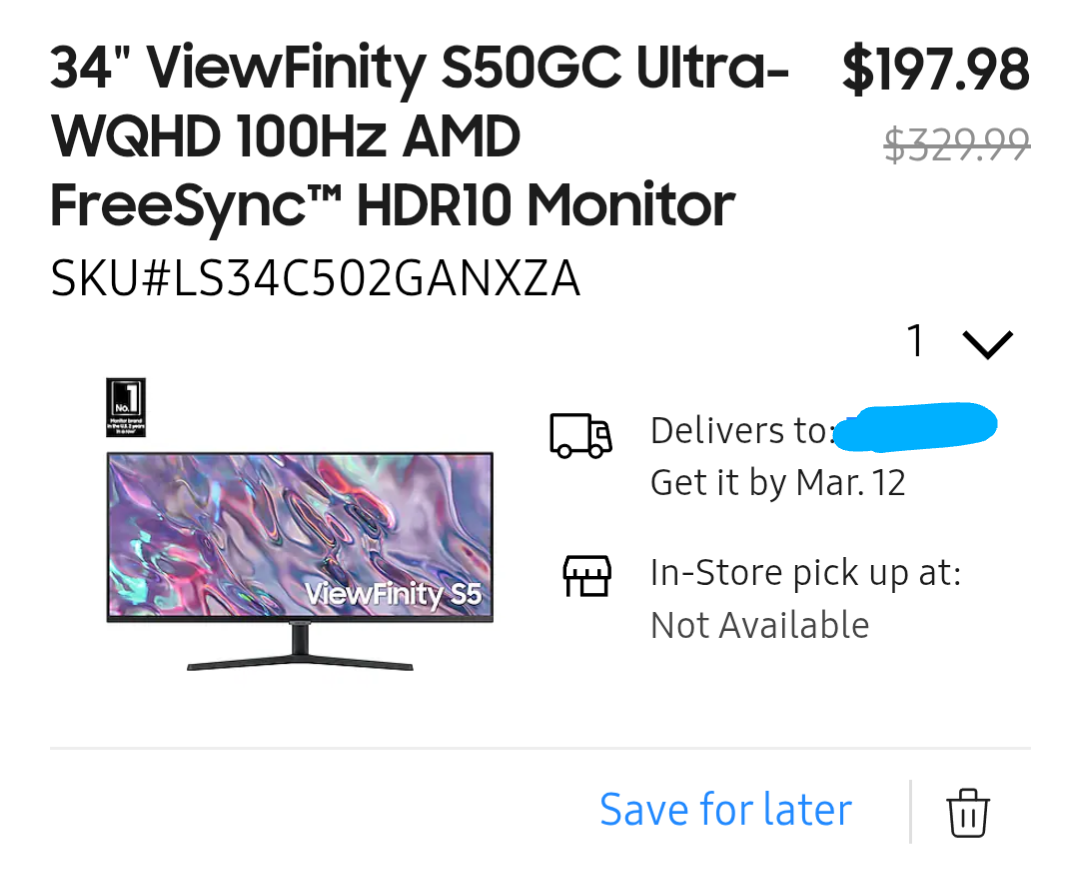
Task: Click the redacted delivery location
Action: click(915, 427)
